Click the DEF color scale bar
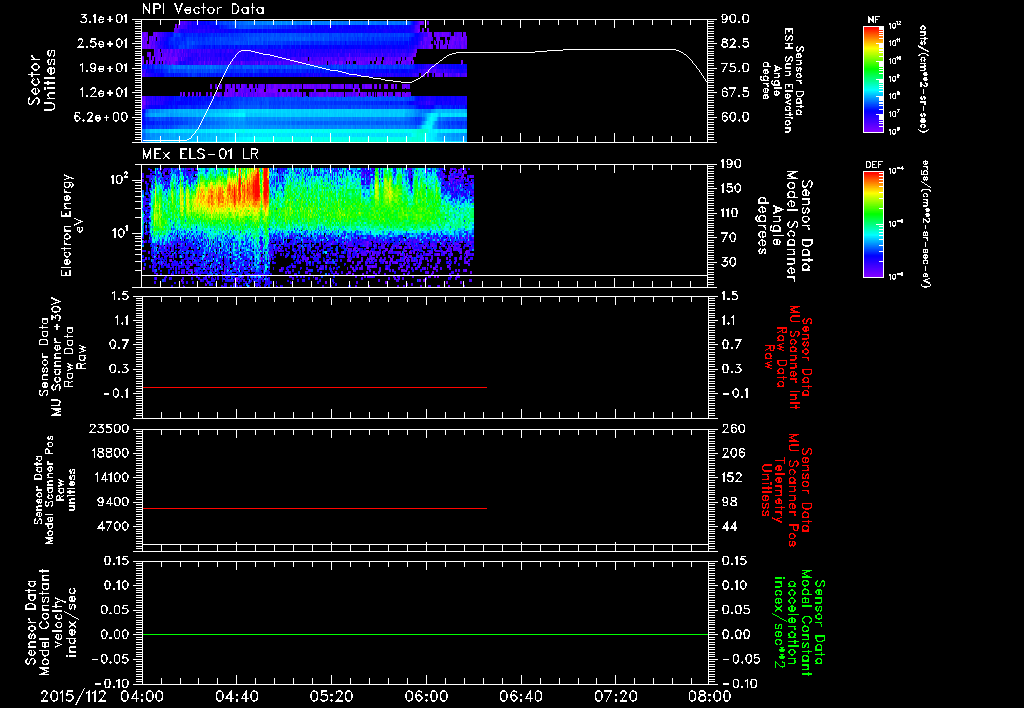The height and width of the screenshot is (708, 1024). click(874, 224)
